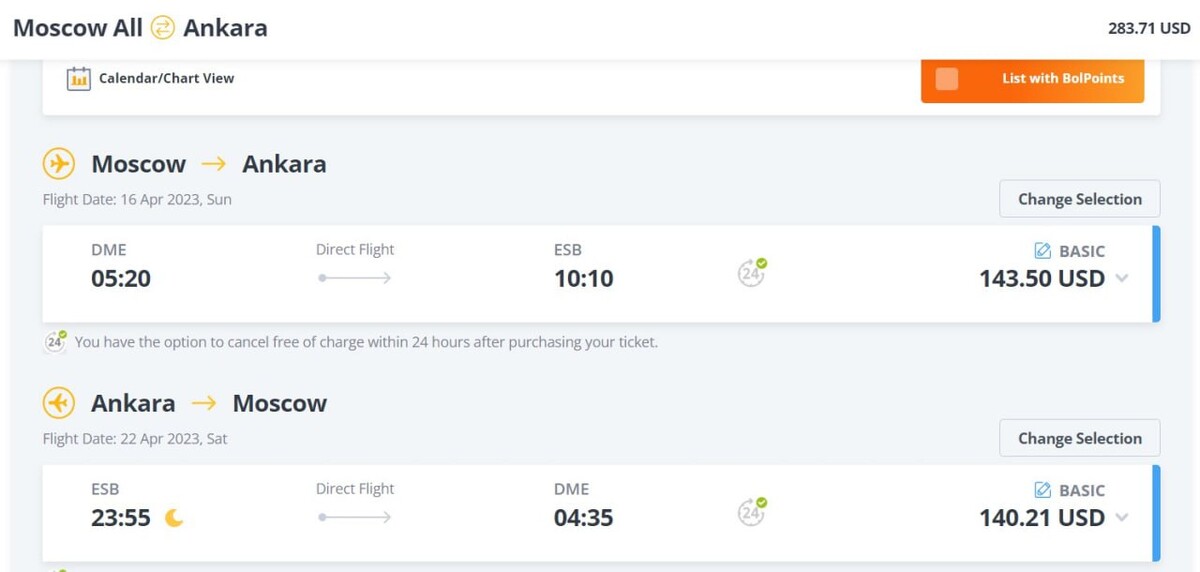Click the 283.71 USD total price
Screen dimensions: 1200x572
[1149, 28]
